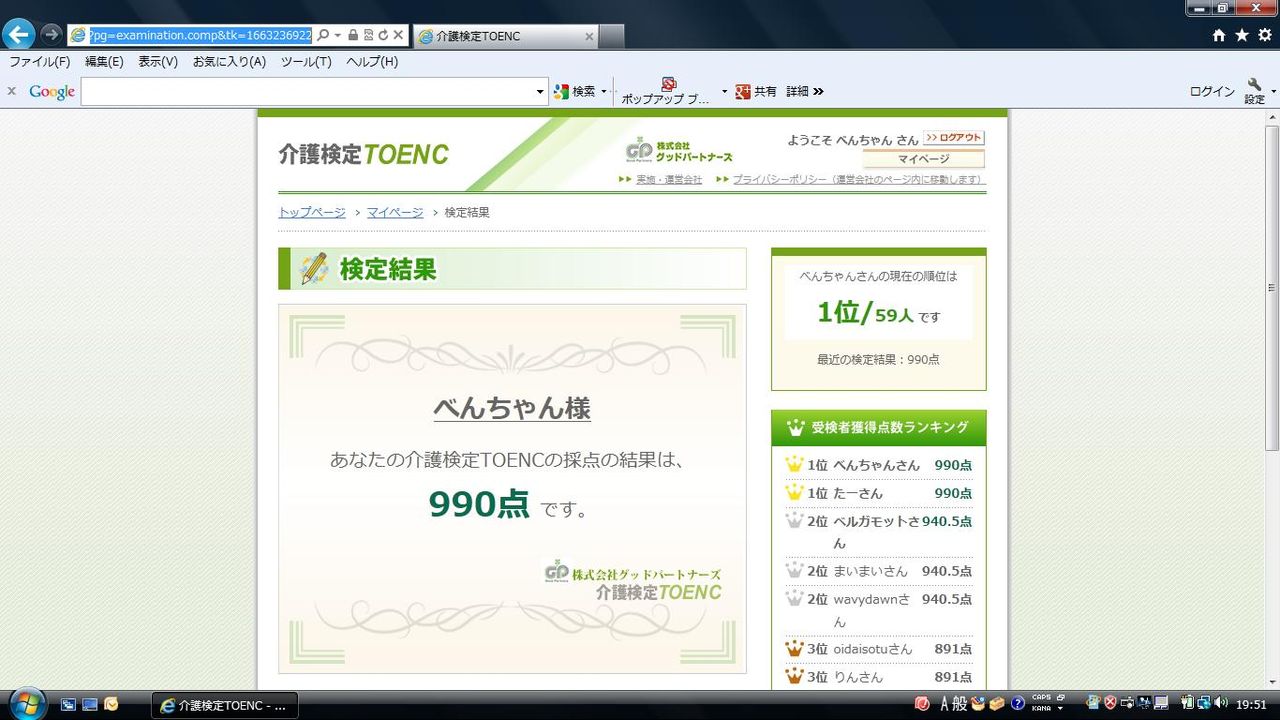Expand the Google search box history dropdown

pyautogui.click(x=541, y=92)
